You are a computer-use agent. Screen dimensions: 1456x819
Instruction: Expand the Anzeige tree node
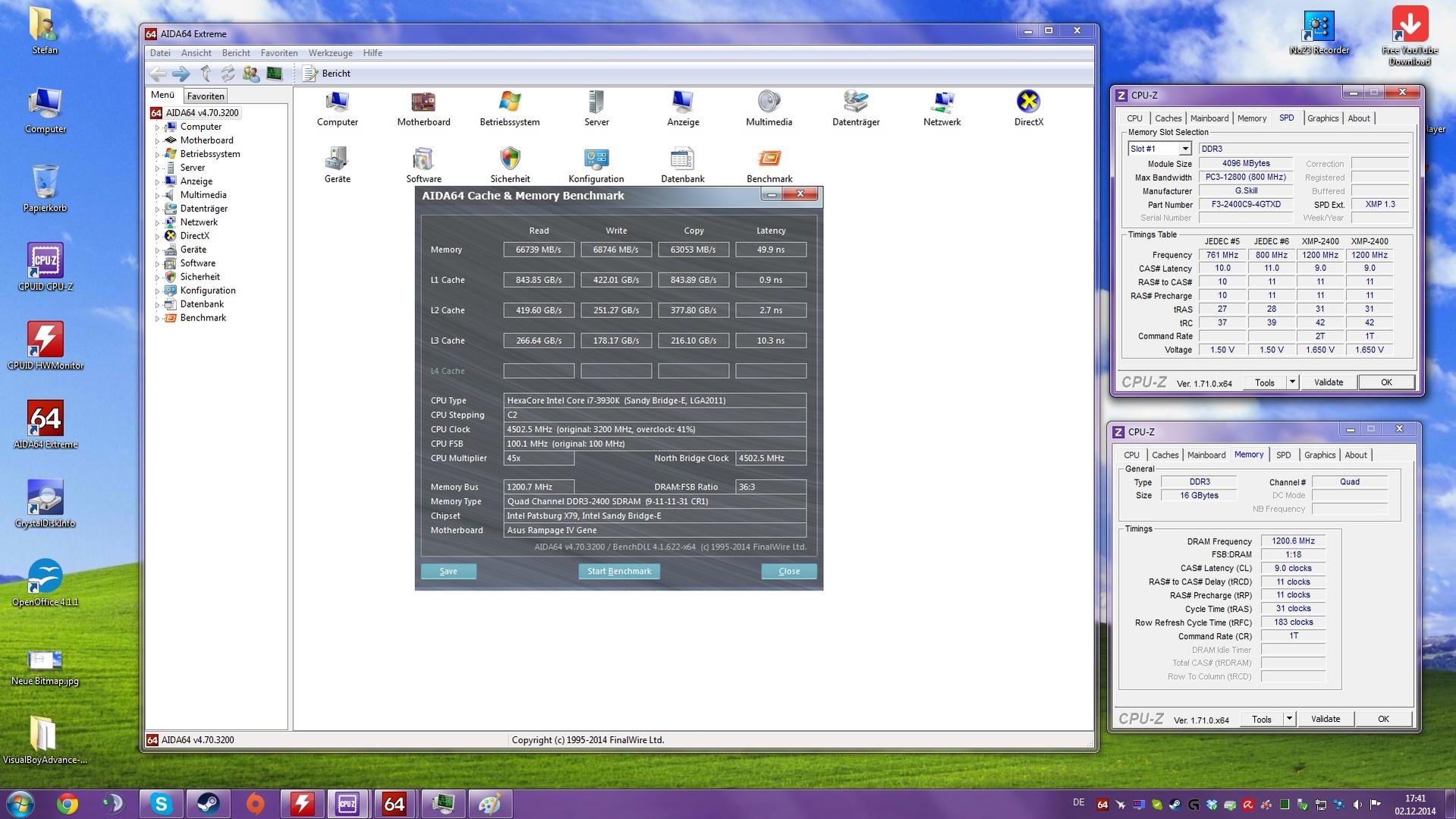(x=157, y=181)
